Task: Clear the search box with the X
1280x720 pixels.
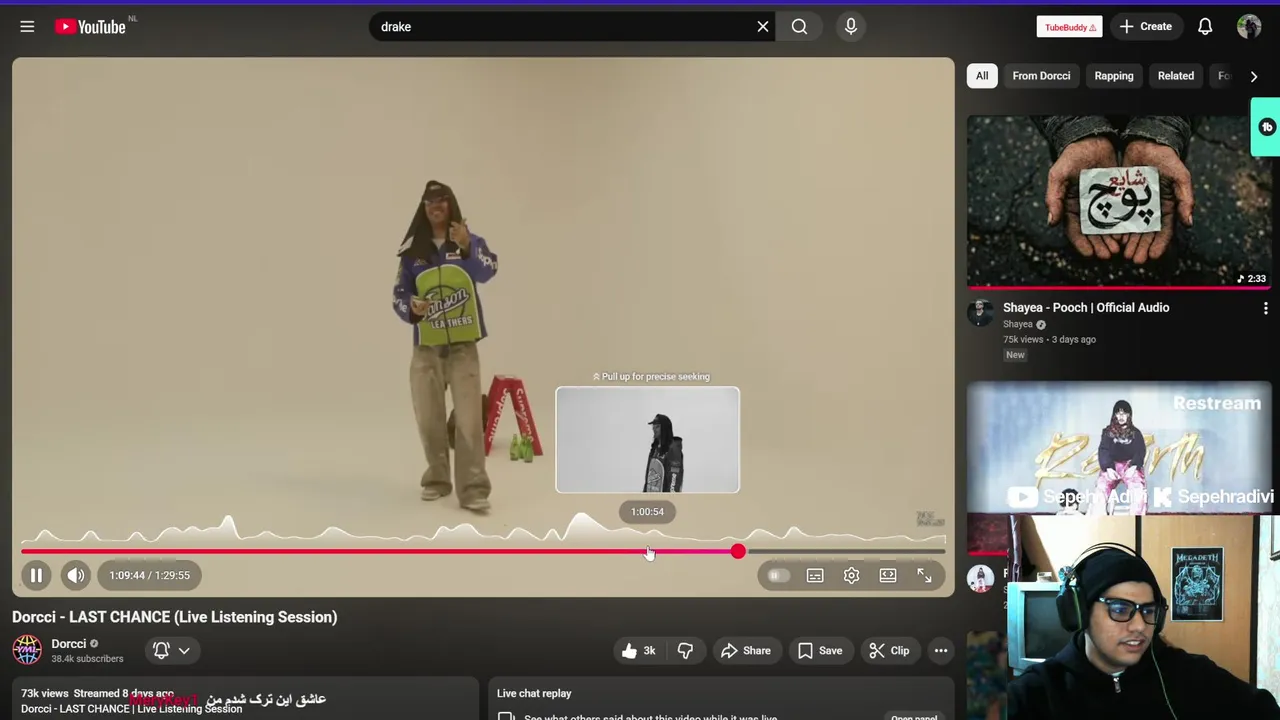Action: (763, 27)
